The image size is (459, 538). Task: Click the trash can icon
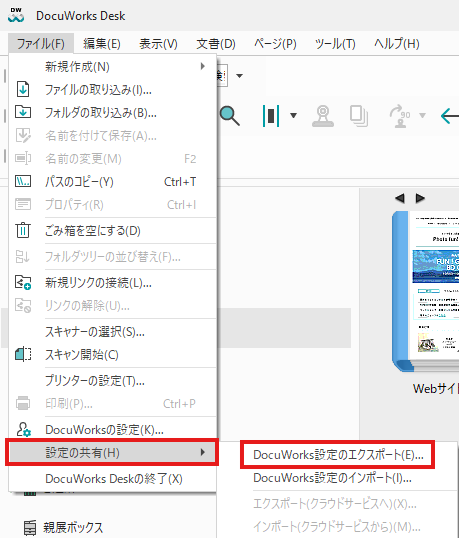point(23,230)
